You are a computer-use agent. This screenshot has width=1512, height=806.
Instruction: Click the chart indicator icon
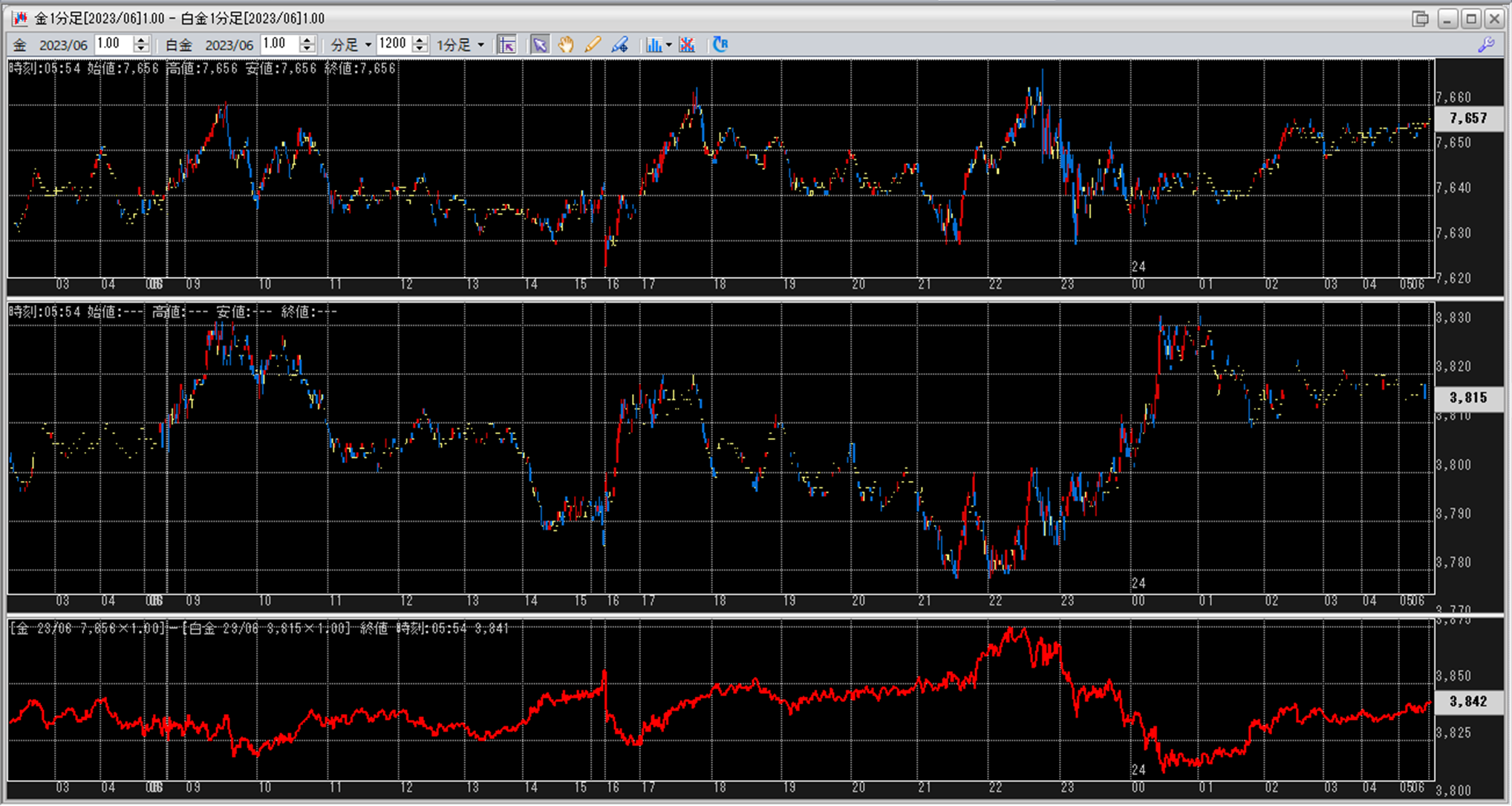654,45
